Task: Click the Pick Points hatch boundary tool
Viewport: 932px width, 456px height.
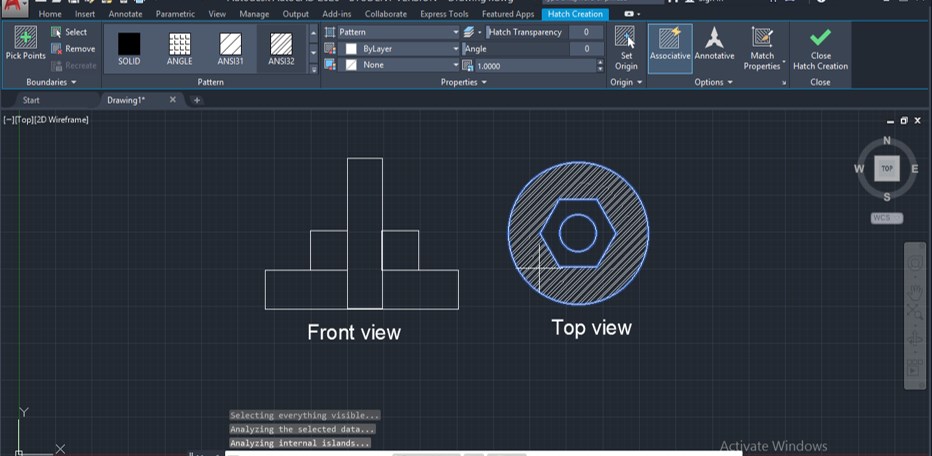Action: tap(26, 43)
